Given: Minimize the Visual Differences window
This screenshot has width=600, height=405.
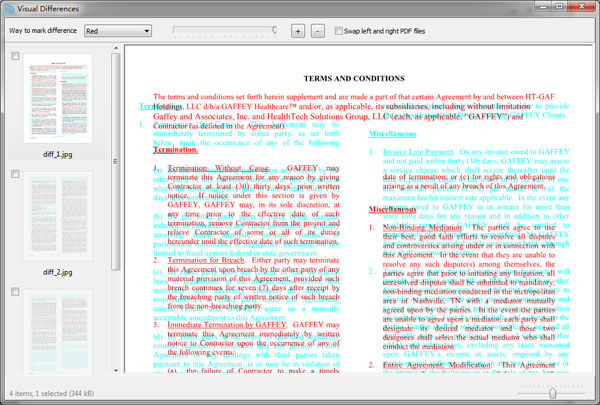Looking at the screenshot, I should [x=543, y=6].
